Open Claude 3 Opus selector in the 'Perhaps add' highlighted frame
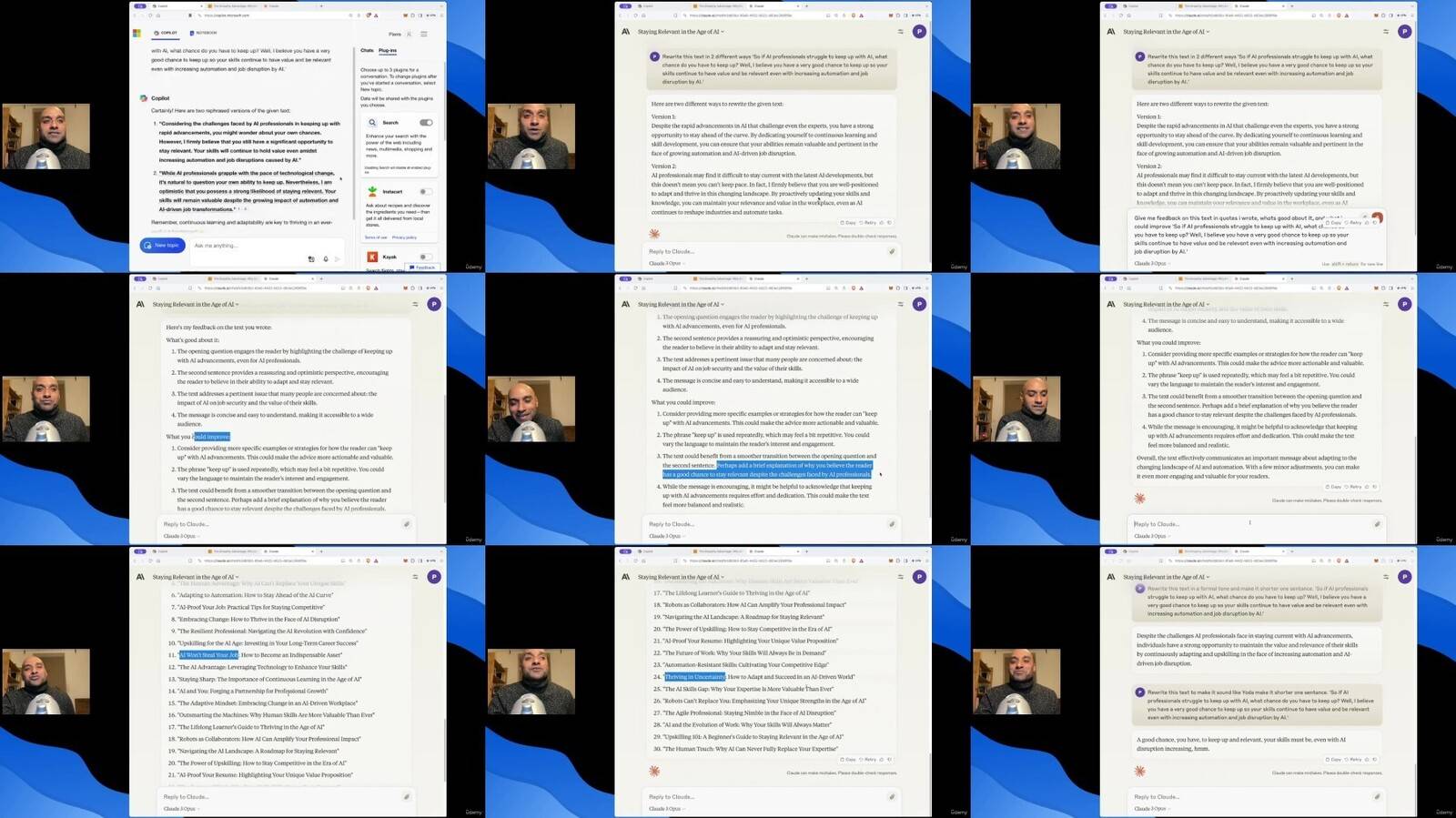The image size is (1456, 818). pos(666,536)
